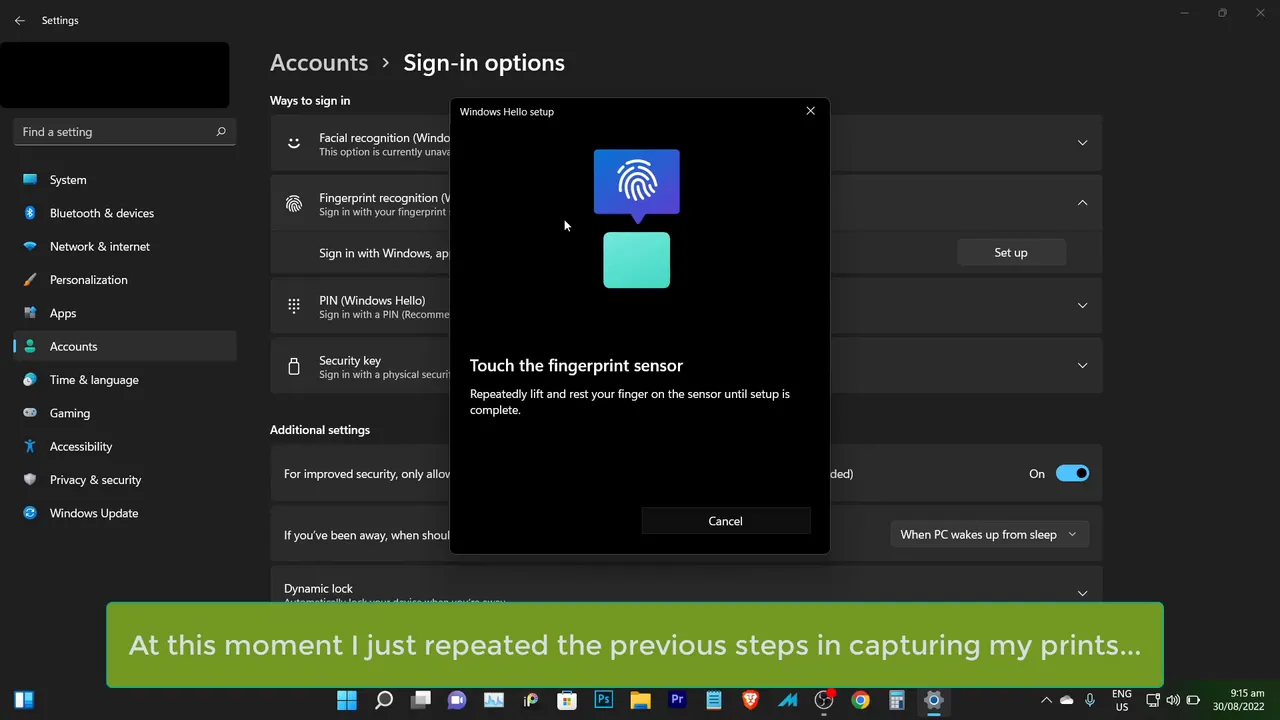This screenshot has height=720, width=1280.
Task: Expand Security key option chevron
Action: [x=1082, y=365]
